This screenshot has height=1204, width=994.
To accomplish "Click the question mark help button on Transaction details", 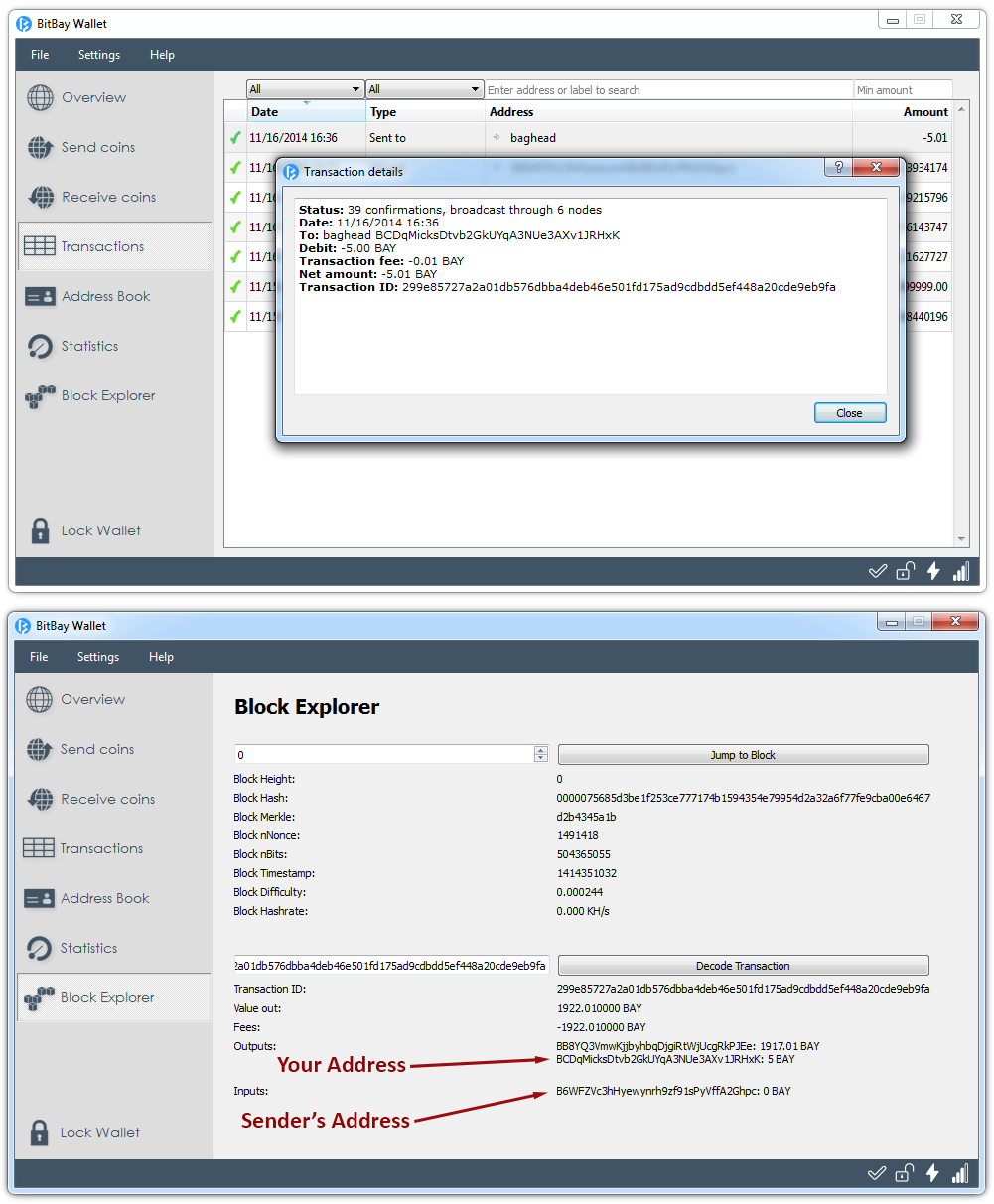I will point(838,168).
